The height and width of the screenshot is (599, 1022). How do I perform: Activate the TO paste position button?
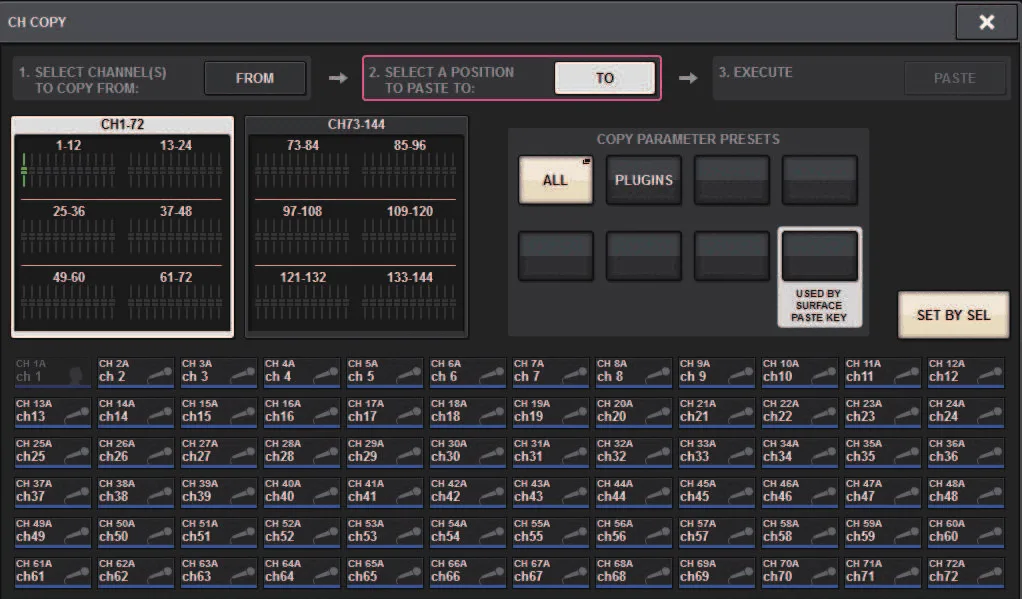click(x=605, y=78)
